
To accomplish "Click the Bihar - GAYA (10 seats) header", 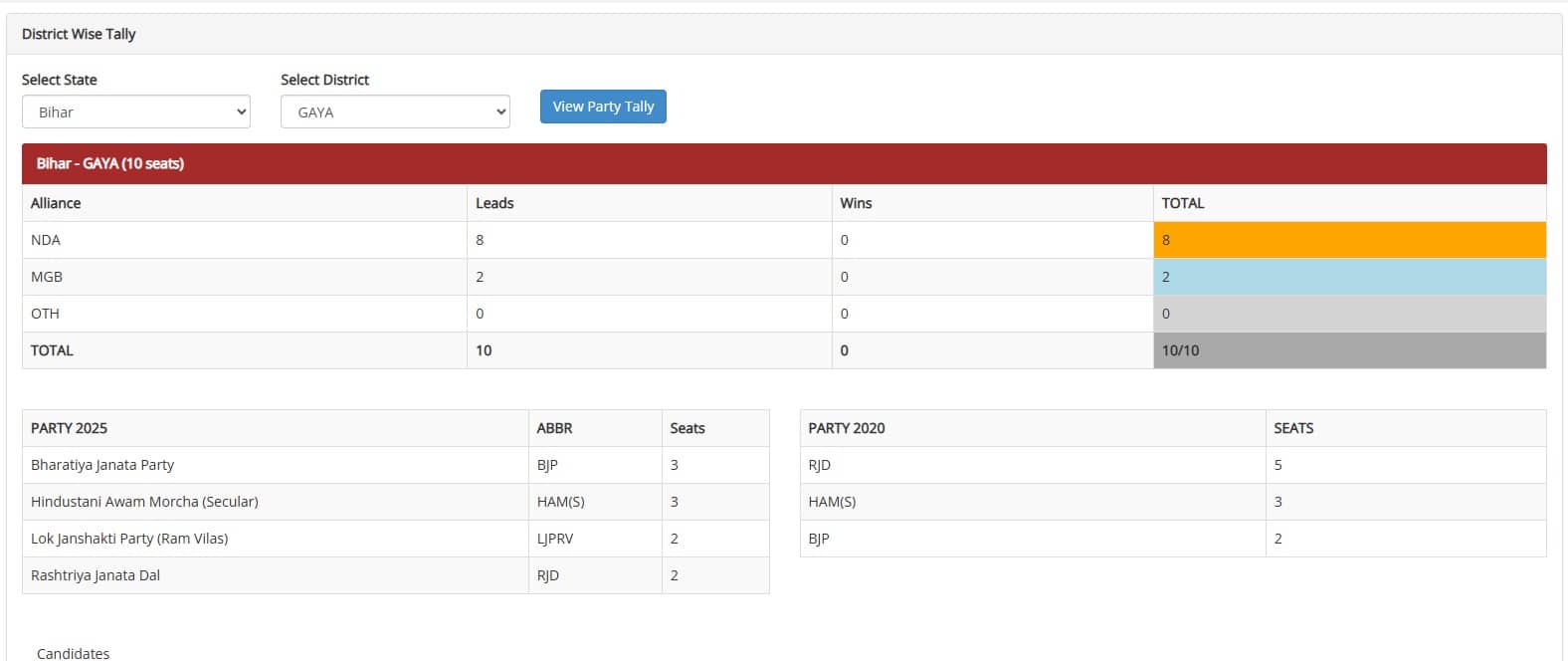I will (x=110, y=163).
